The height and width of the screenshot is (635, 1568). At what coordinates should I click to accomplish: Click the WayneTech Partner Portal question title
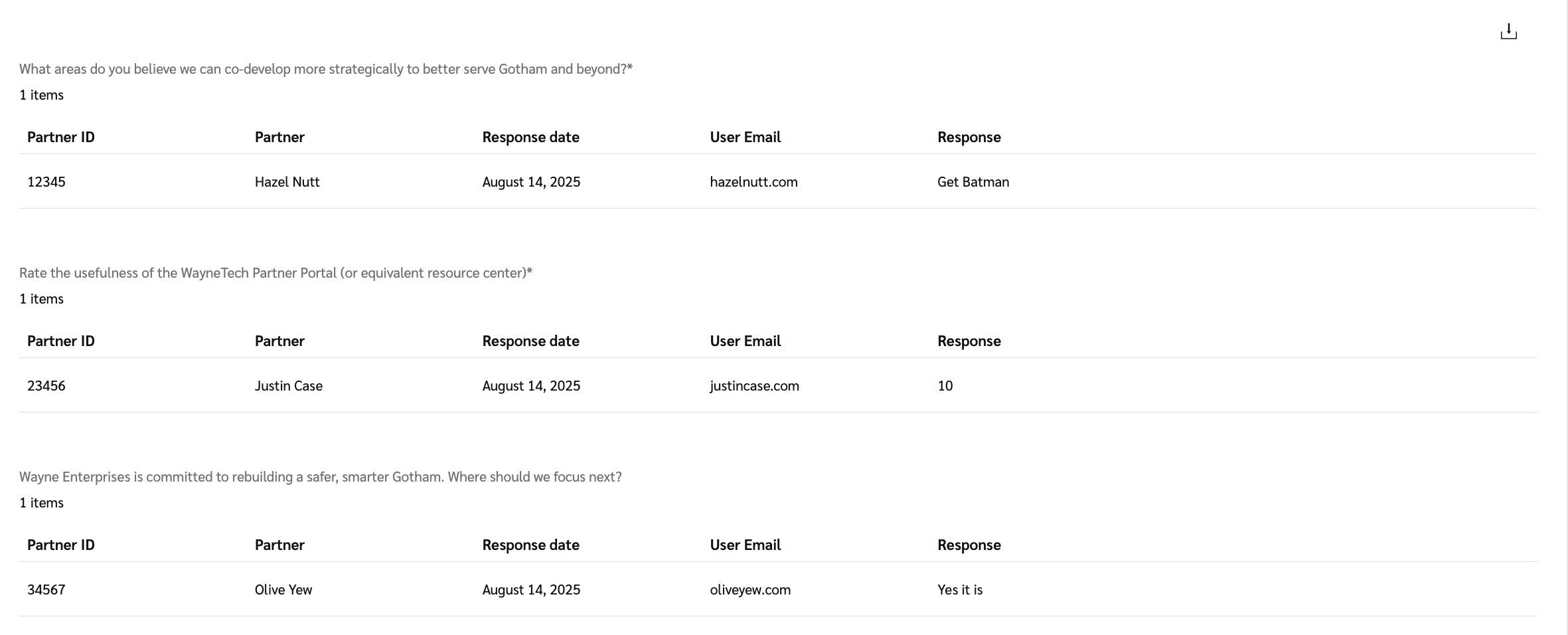[x=275, y=273]
